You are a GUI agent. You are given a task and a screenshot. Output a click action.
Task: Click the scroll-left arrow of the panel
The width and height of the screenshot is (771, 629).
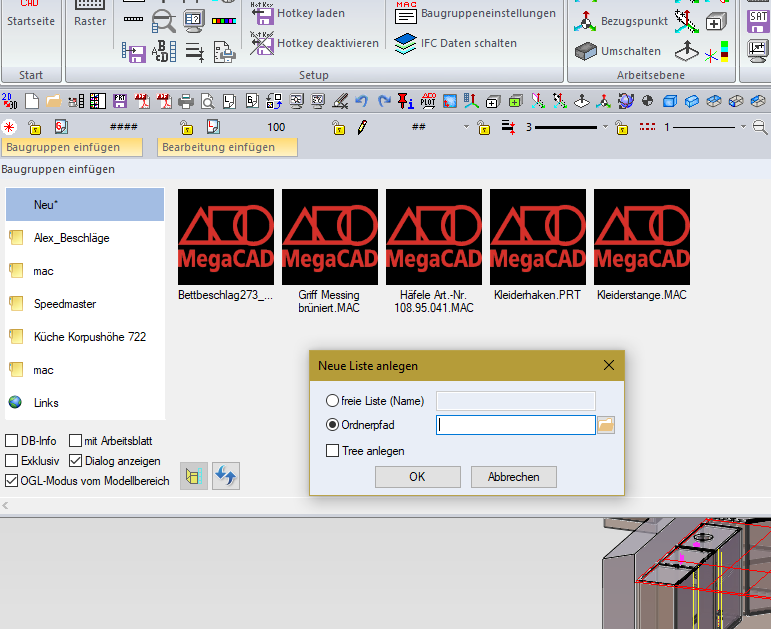pos(5,505)
